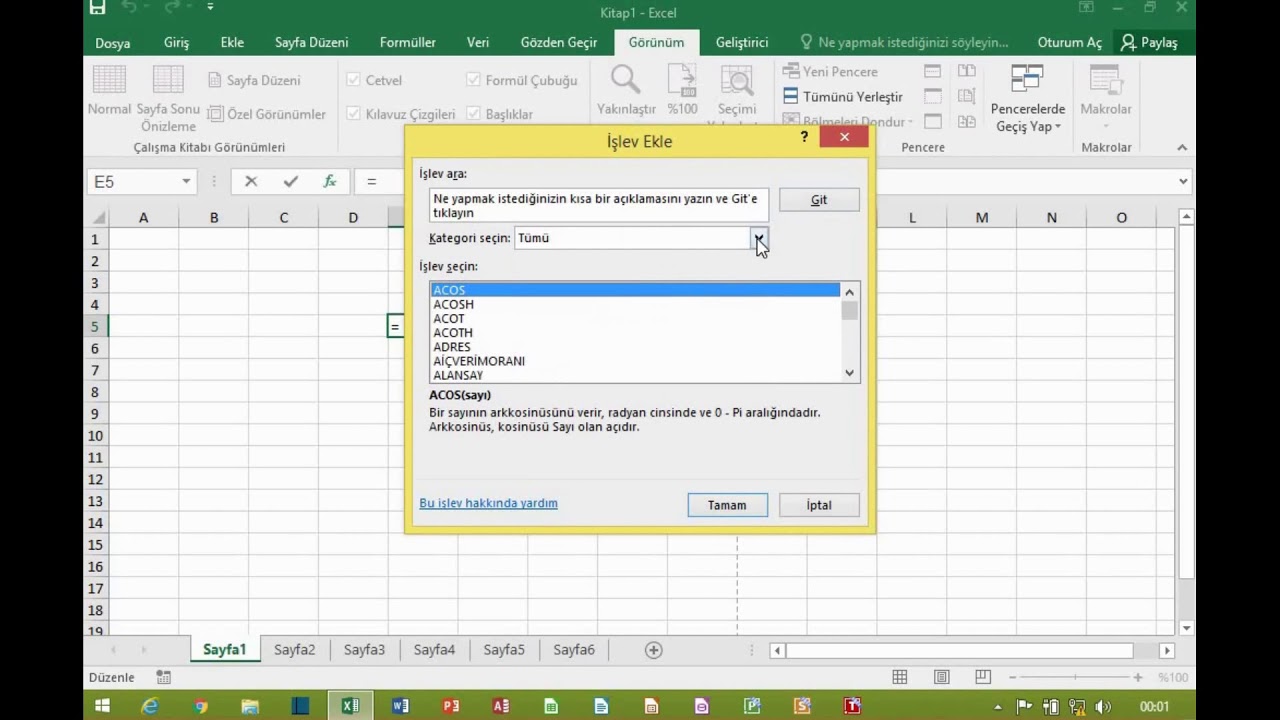Collapse the ribbon with the arrow
Viewport: 1280px width, 720px height.
coord(1182,147)
